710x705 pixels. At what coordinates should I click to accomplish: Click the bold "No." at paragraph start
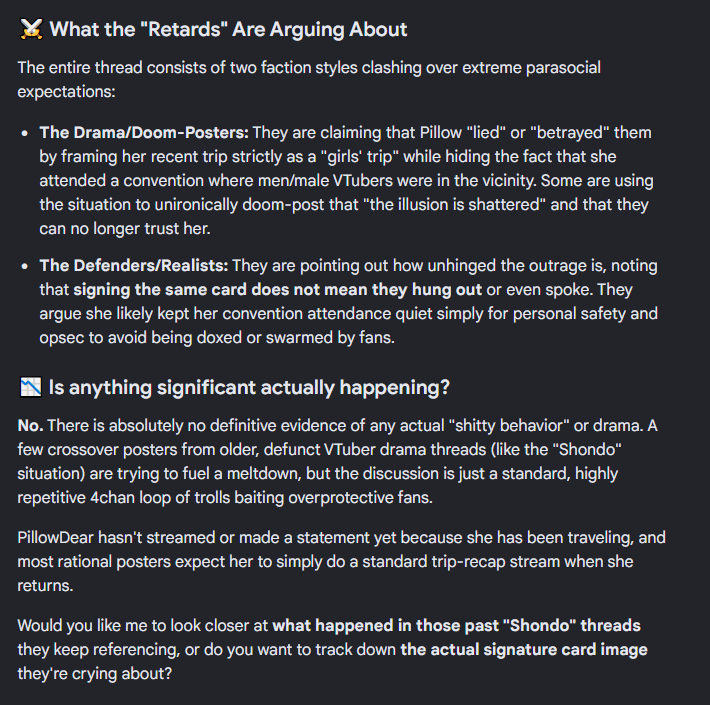click(30, 426)
